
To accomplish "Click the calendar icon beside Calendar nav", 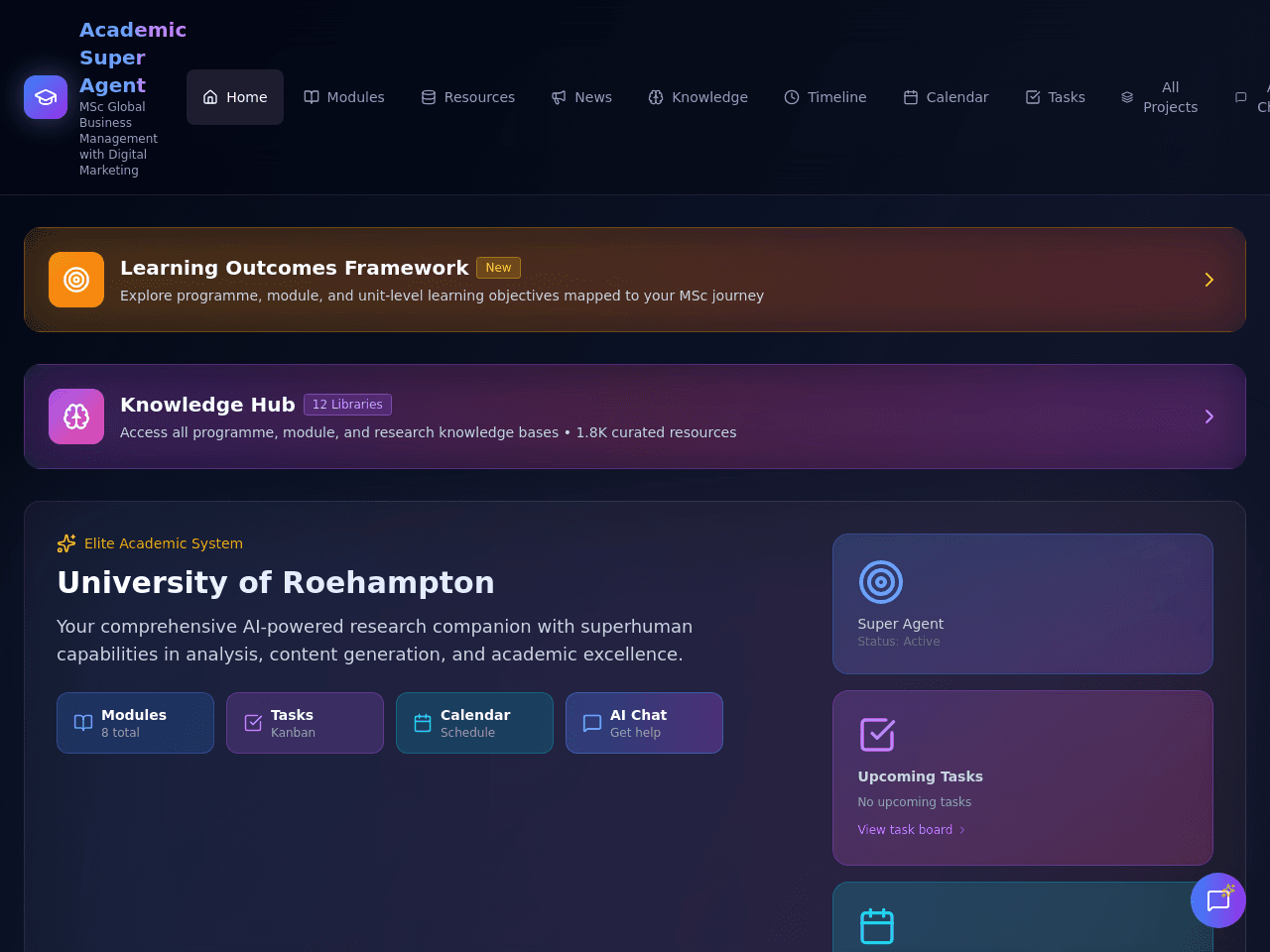I will (911, 97).
